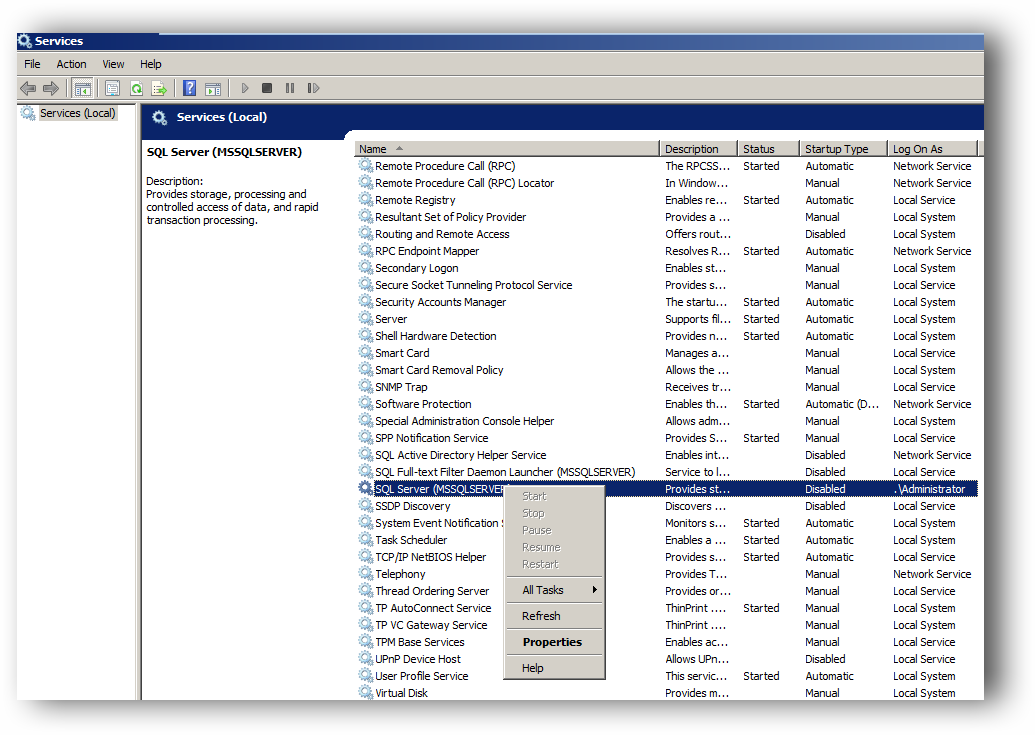The height and width of the screenshot is (735, 1035).
Task: Click the greyed Start entry in the context menu
Action: tap(554, 496)
